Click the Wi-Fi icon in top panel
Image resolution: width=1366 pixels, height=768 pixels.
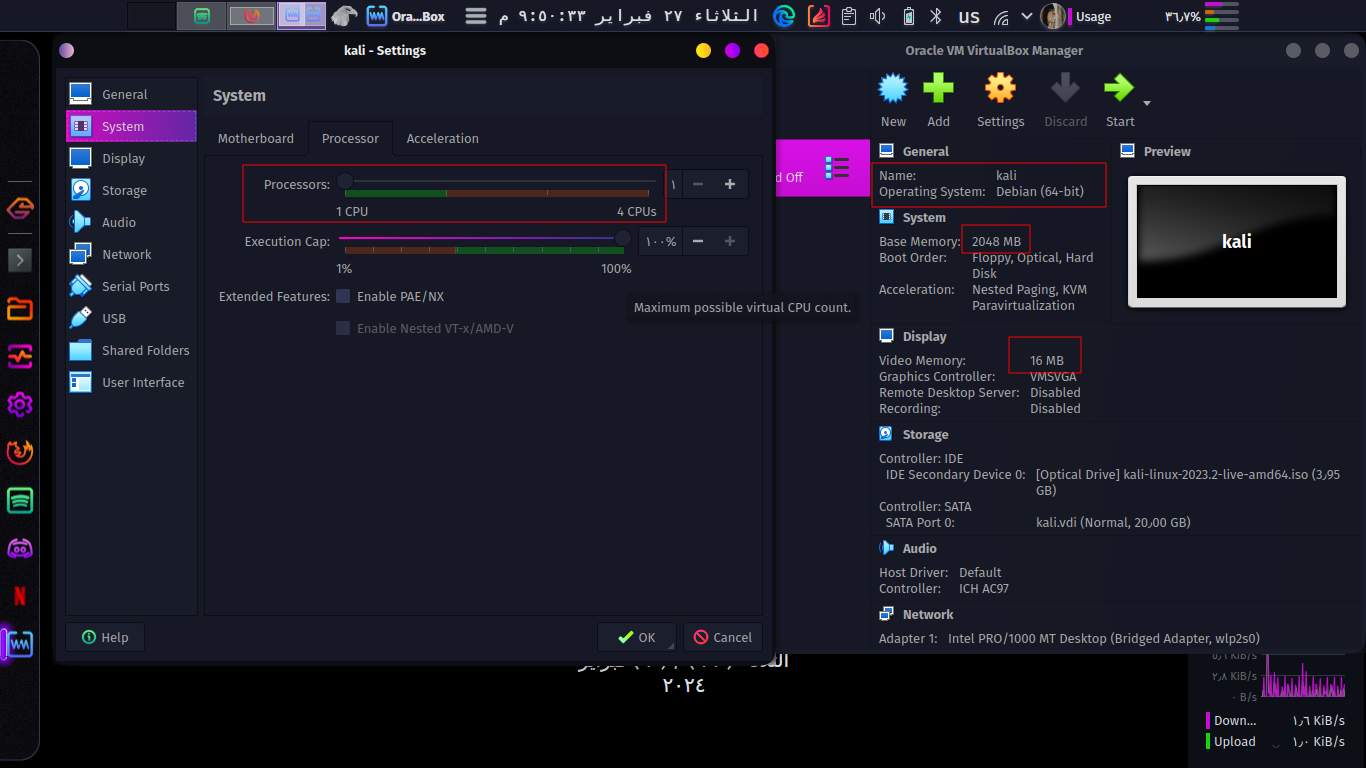pos(1001,16)
